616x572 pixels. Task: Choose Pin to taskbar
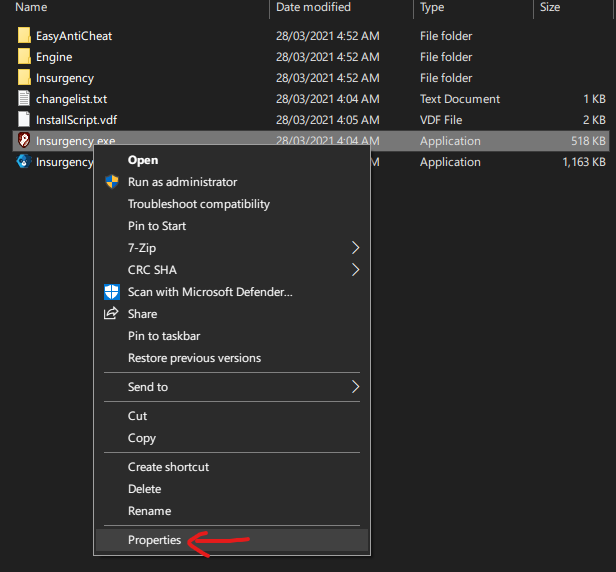[x=164, y=336]
